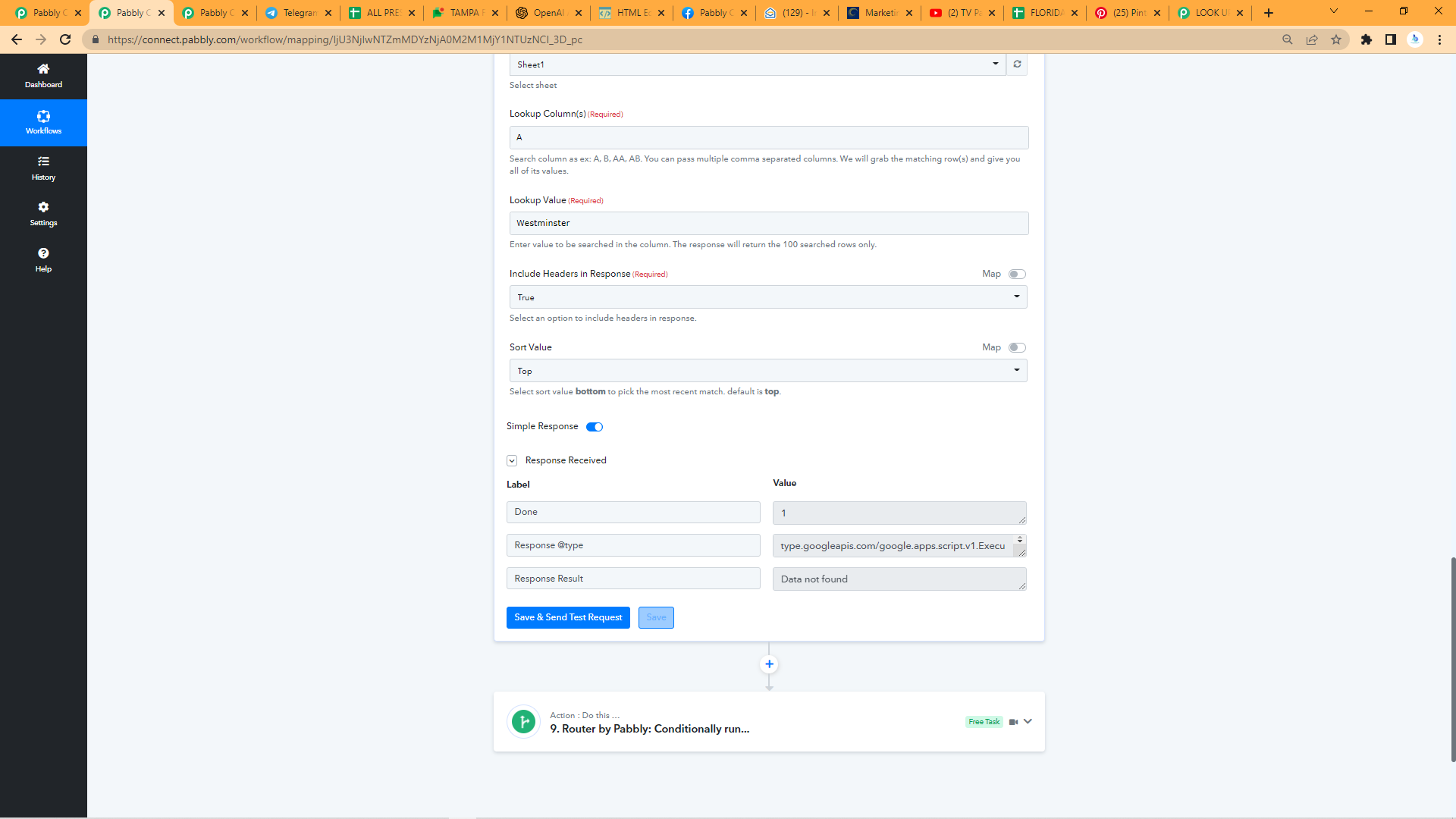Switch to the YouTube TV tab
This screenshot has width=1456, height=819.
pos(963,13)
